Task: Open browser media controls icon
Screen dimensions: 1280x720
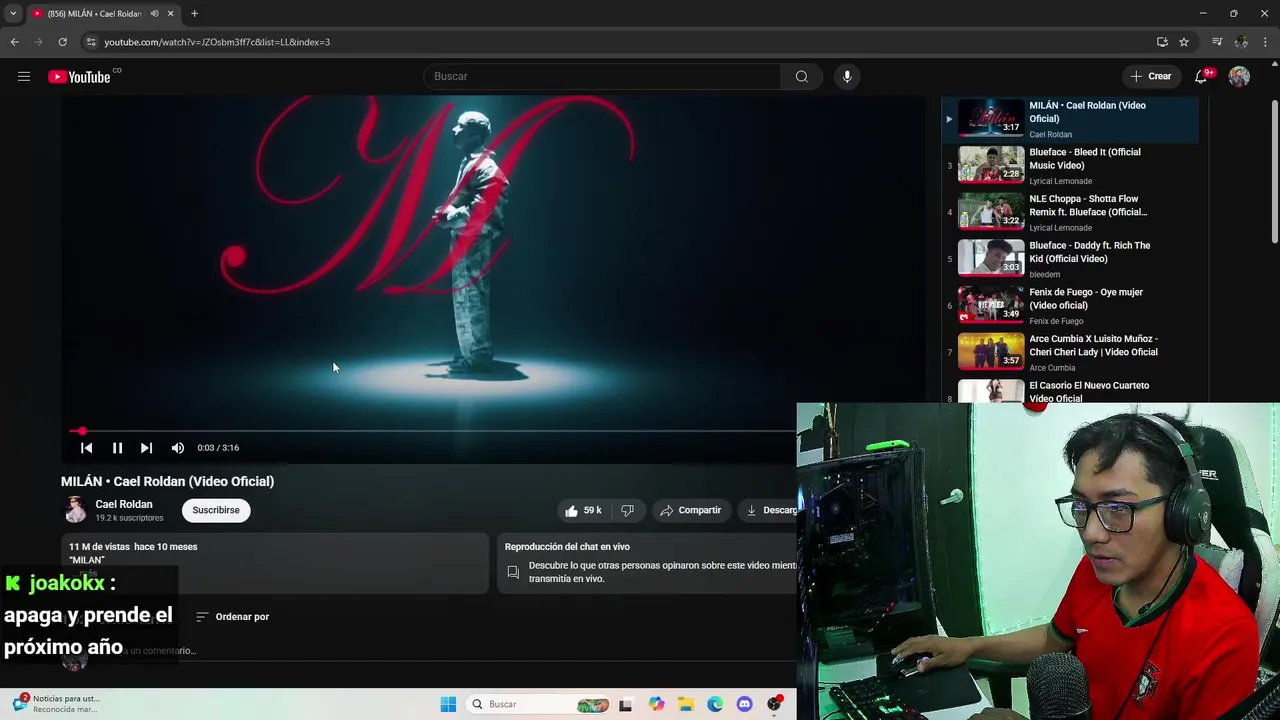Action: [x=1217, y=42]
